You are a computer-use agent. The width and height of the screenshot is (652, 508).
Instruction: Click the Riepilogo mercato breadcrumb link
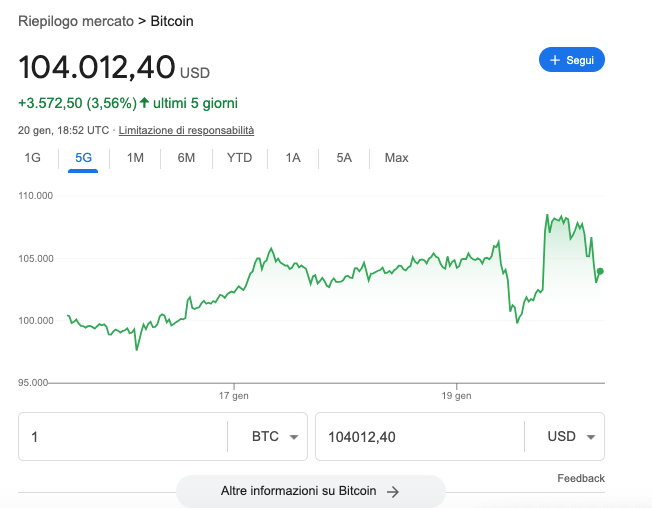(76, 21)
